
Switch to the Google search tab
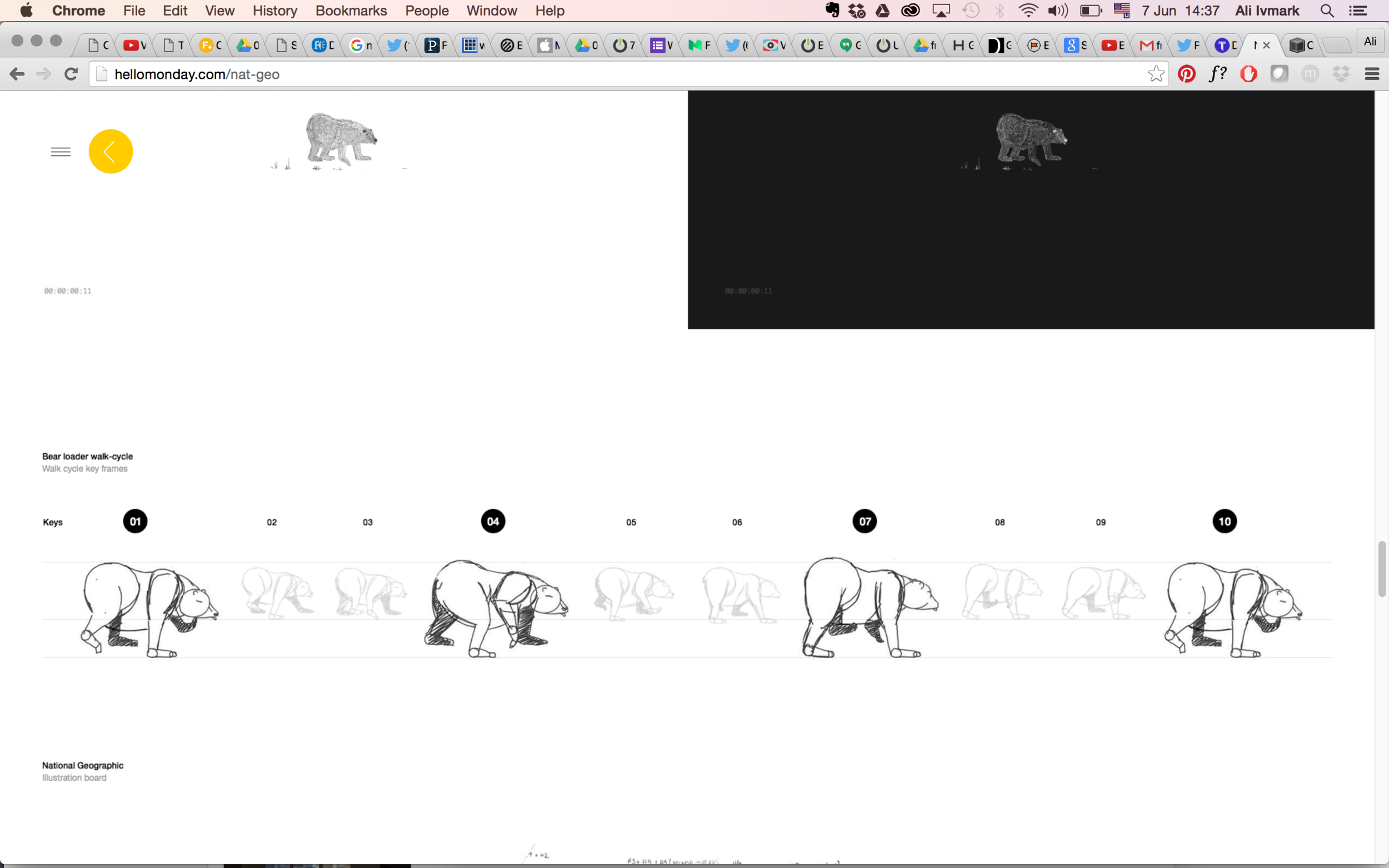pos(361,45)
